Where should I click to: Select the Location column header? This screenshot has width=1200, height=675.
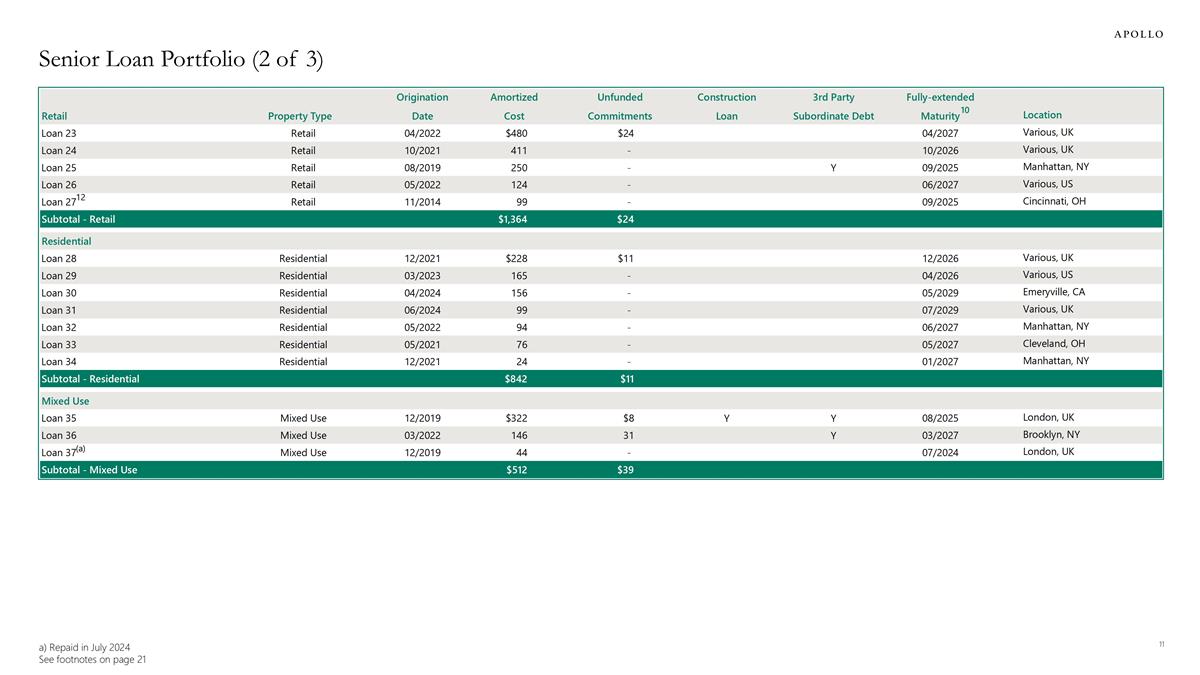pos(1042,115)
